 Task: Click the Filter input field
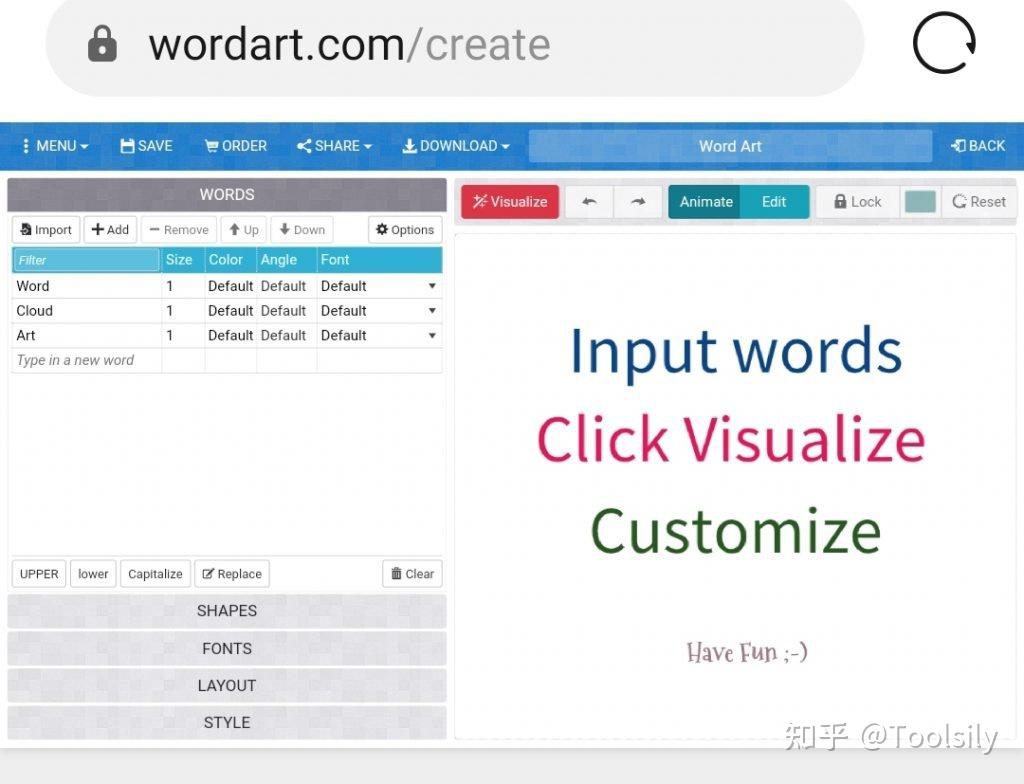pos(86,259)
